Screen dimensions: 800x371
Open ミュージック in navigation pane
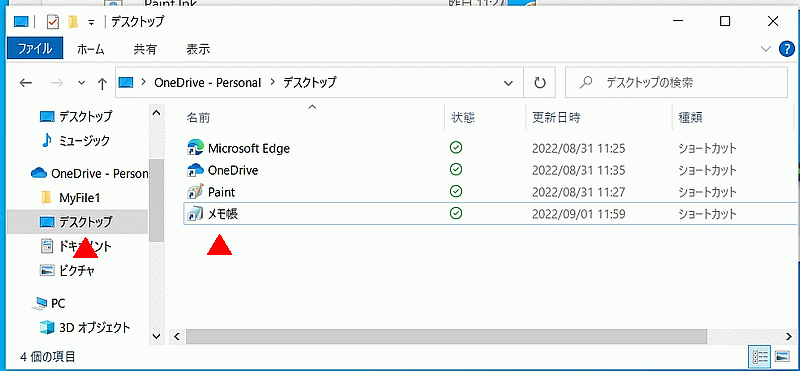(x=75, y=140)
